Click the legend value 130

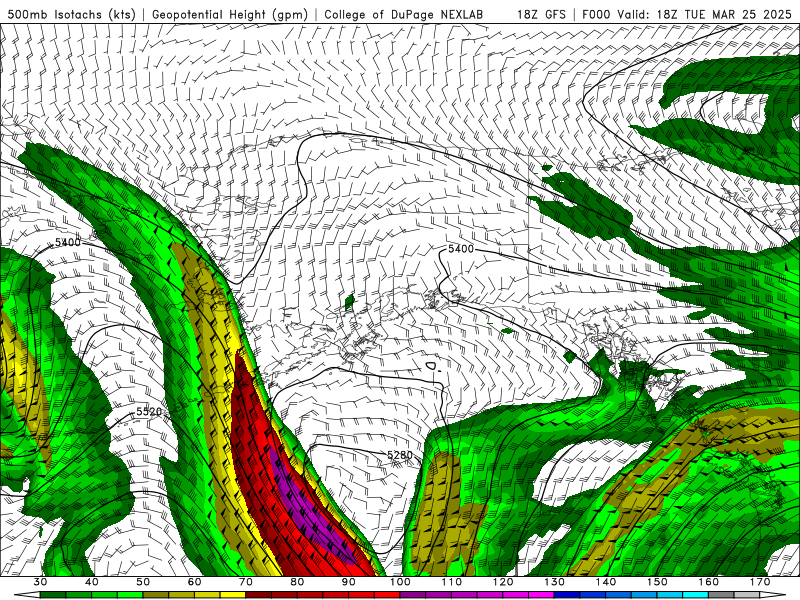tap(554, 582)
